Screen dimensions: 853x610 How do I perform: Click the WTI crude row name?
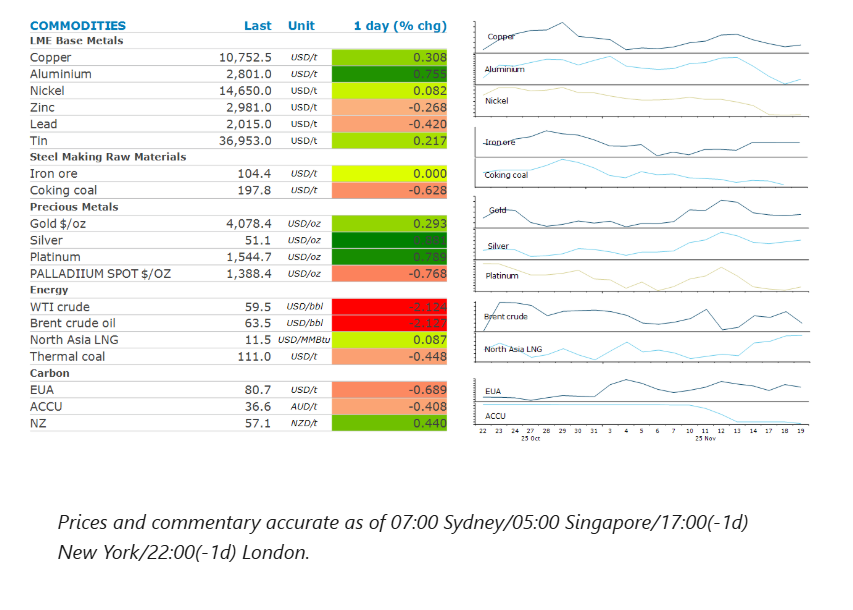tap(60, 307)
